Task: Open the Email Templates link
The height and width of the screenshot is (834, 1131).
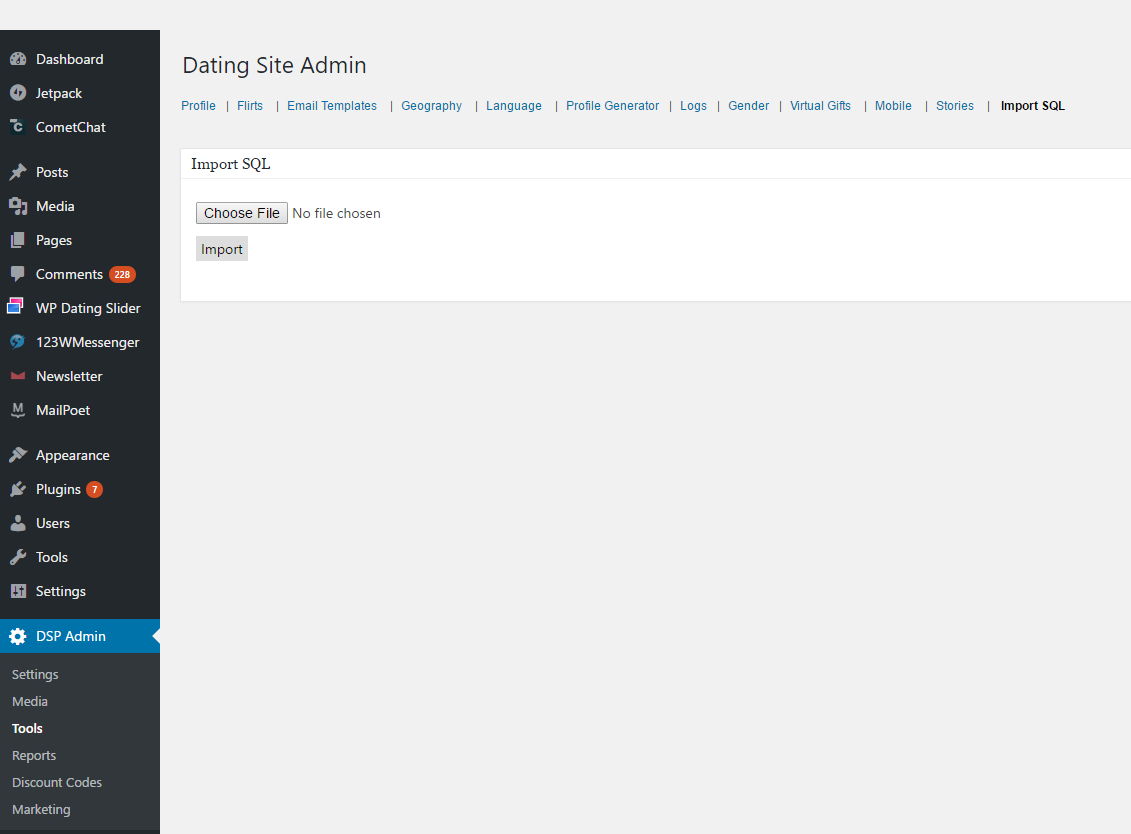Action: [x=332, y=105]
